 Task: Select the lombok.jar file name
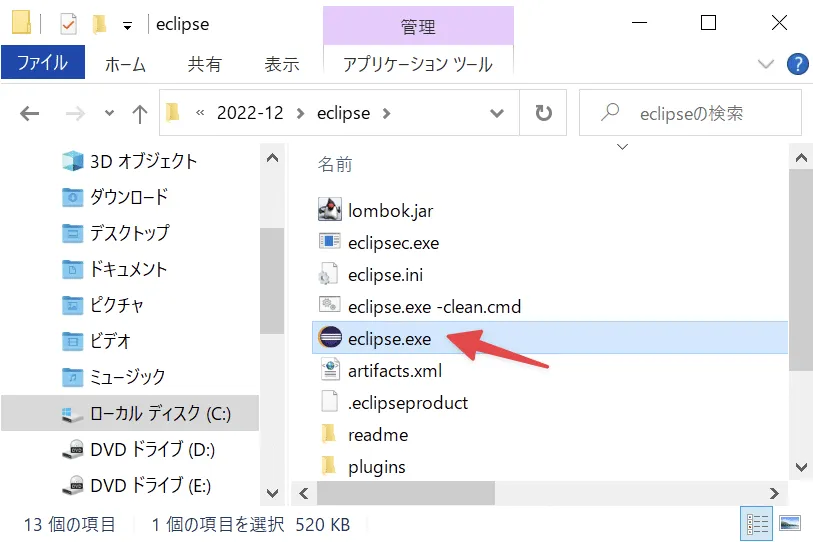(390, 211)
